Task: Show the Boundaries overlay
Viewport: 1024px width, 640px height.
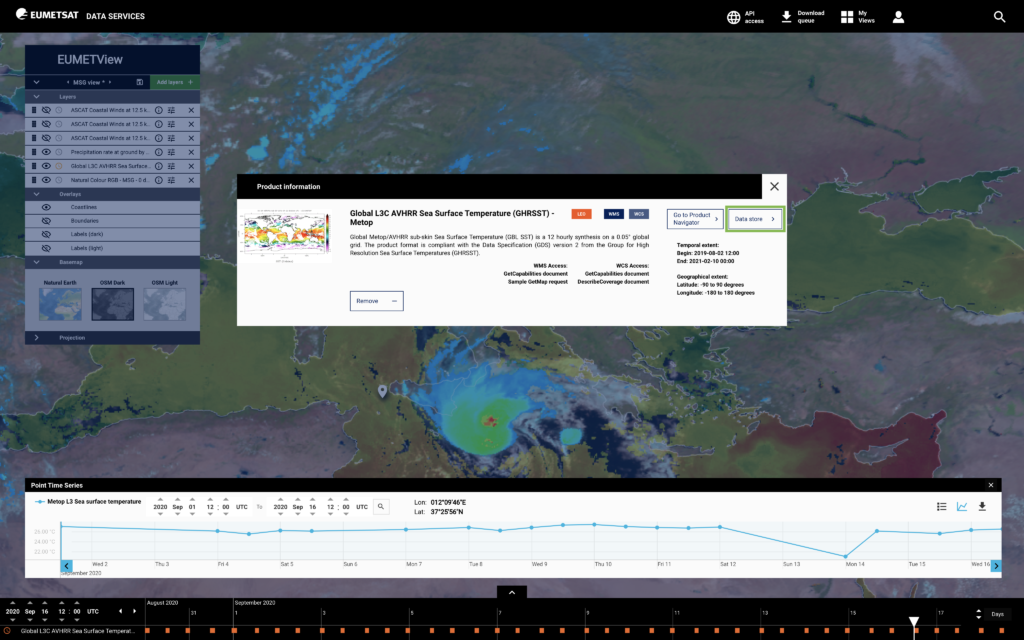Action: pos(46,221)
